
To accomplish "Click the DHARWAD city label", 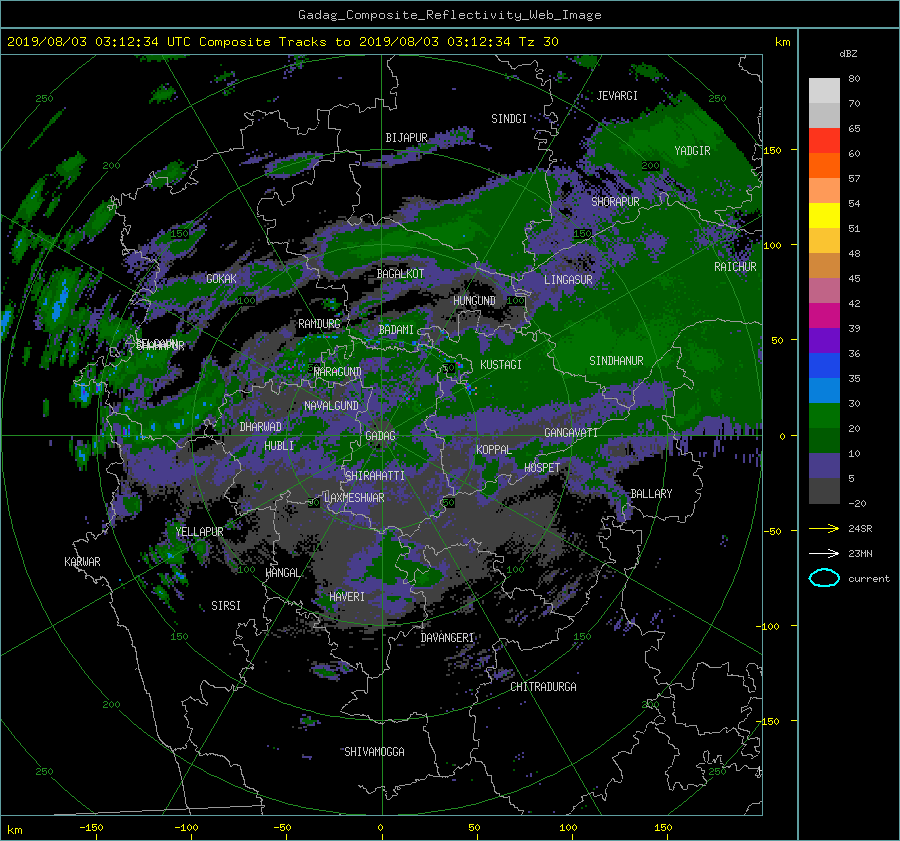I will pyautogui.click(x=260, y=427).
